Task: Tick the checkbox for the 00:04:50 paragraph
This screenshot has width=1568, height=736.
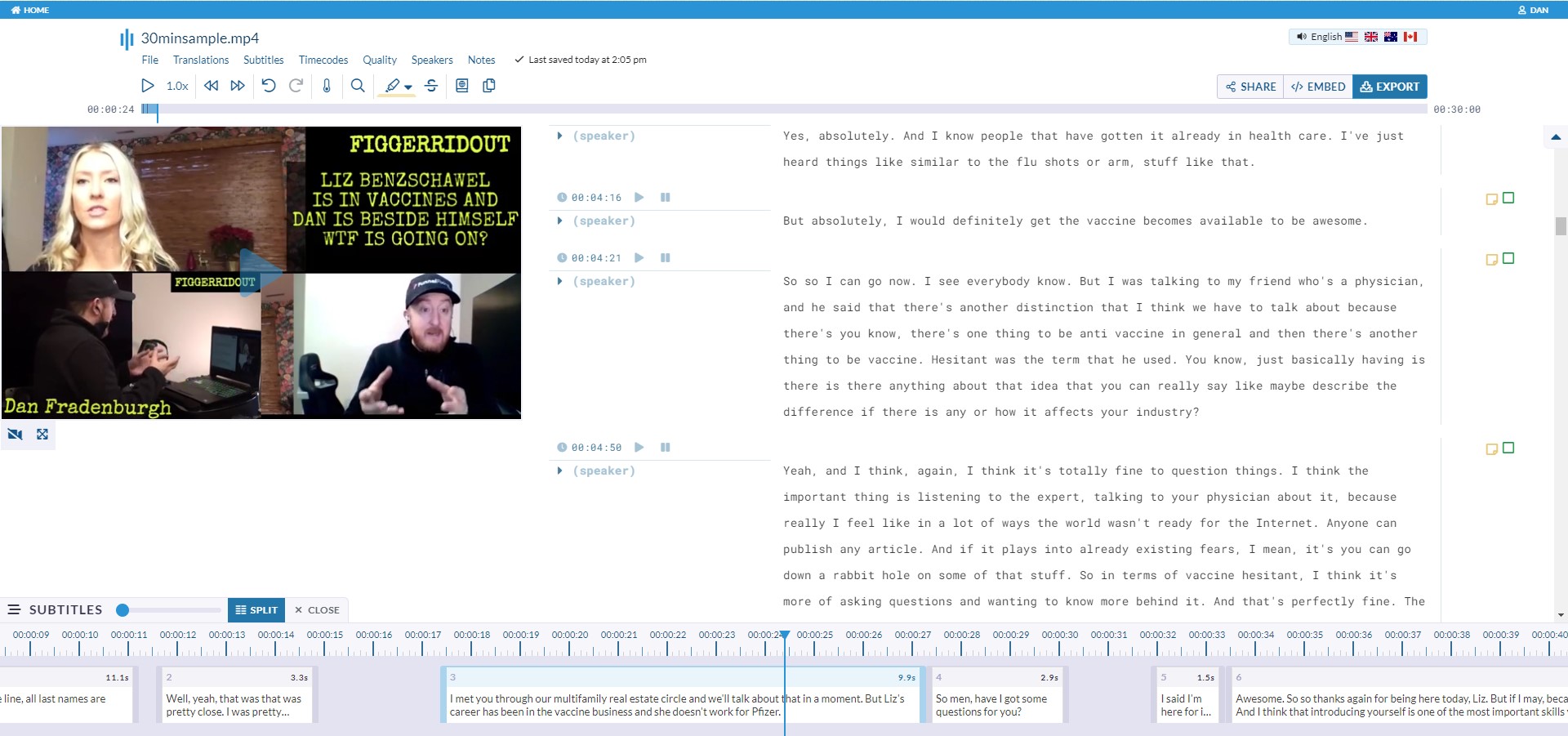Action: click(1508, 448)
